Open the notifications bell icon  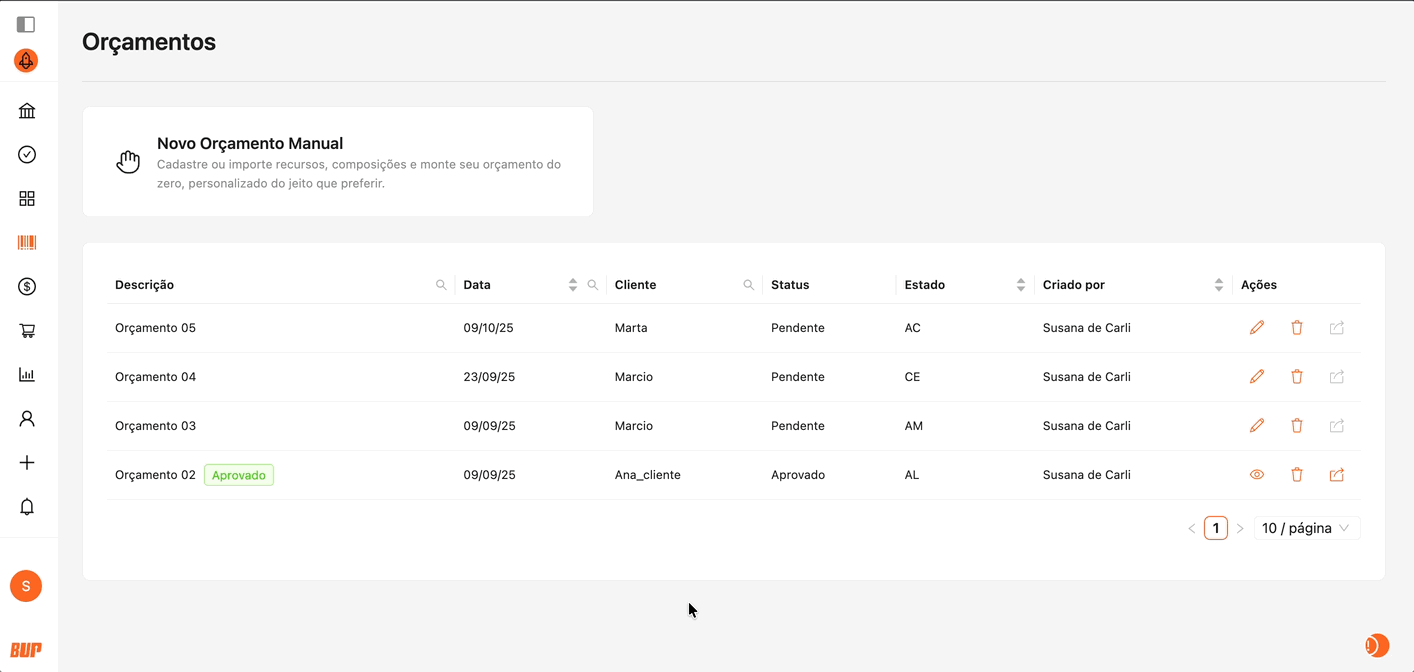coord(27,507)
